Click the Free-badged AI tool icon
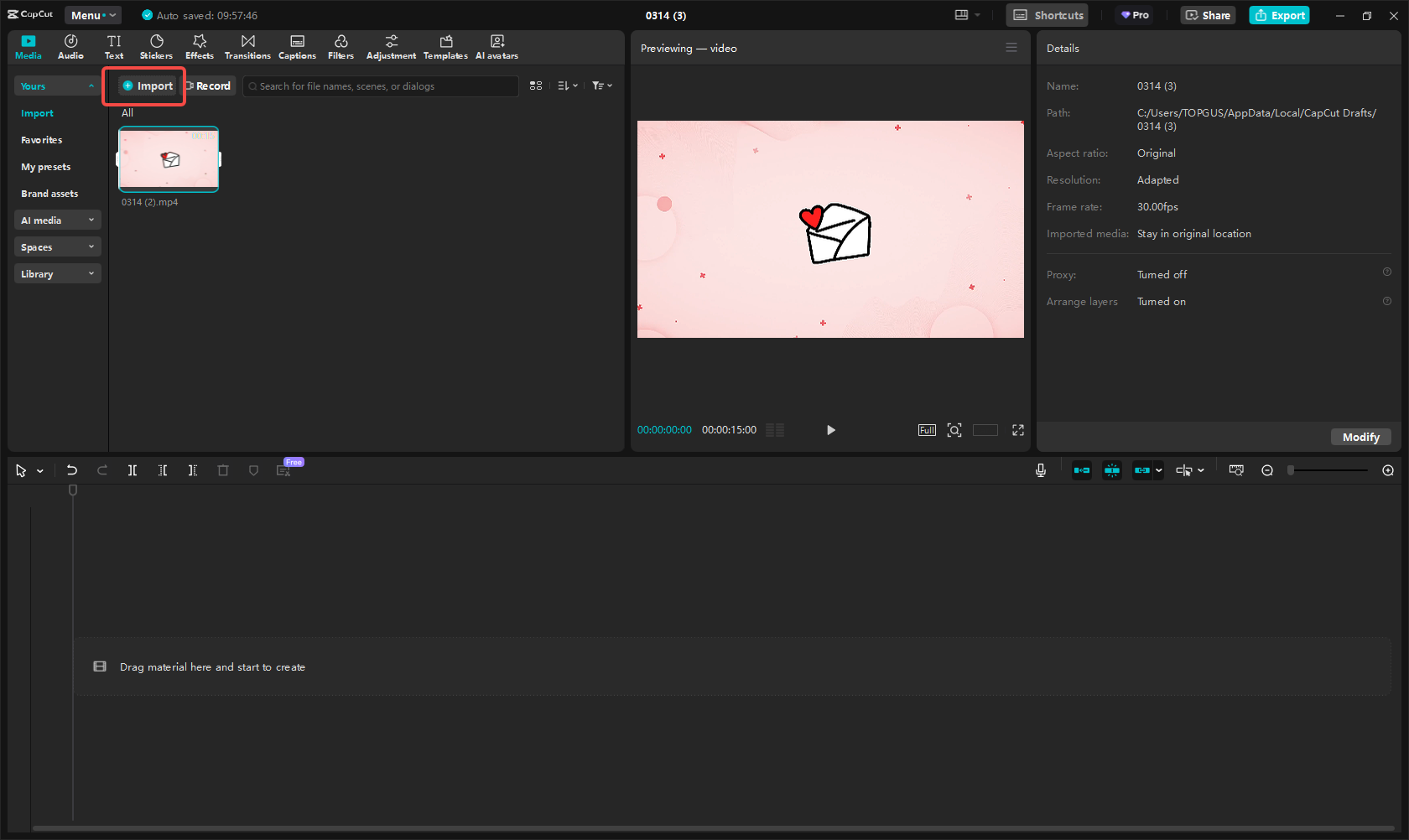This screenshot has height=840, width=1409. (x=284, y=470)
